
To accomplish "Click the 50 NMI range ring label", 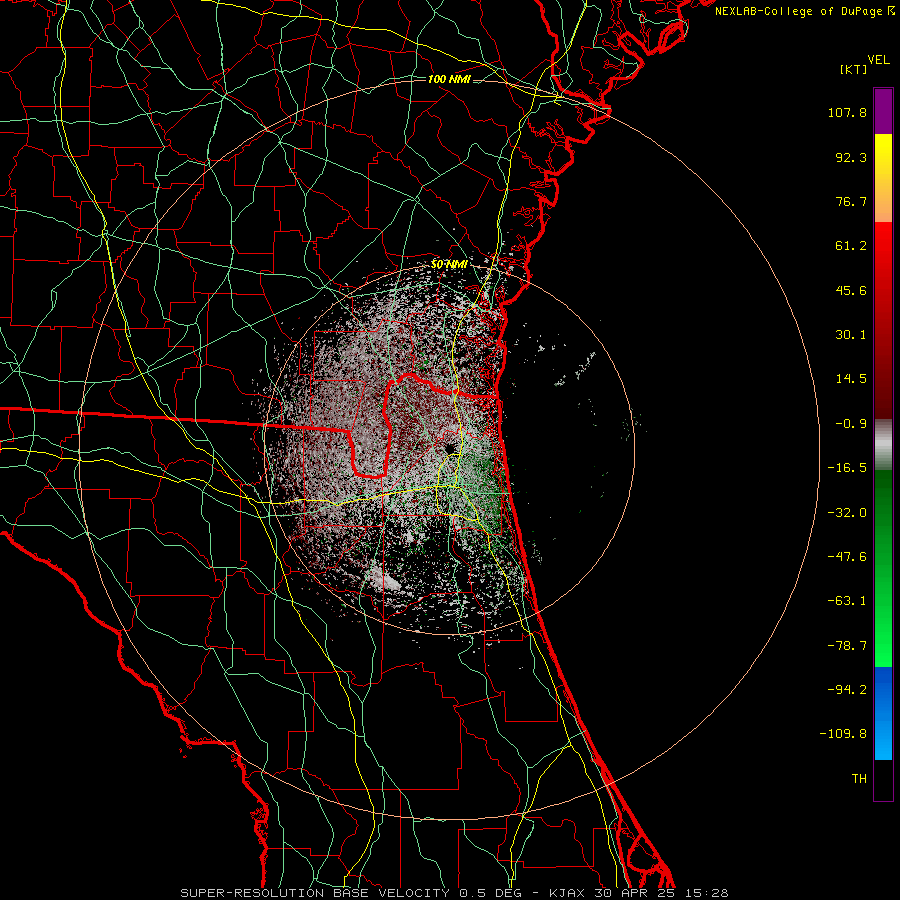I will click(449, 265).
